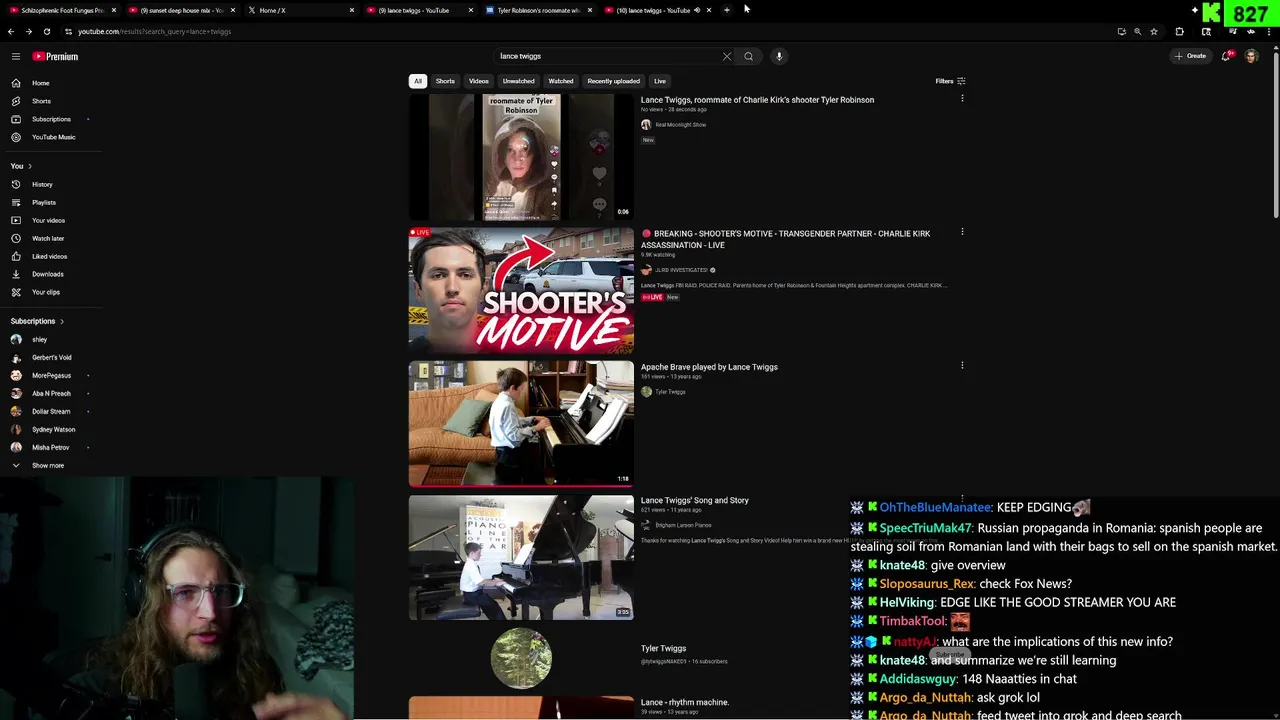Open options menu for roommate of Tyler Robinson video
This screenshot has height=720, width=1280.
tap(962, 99)
